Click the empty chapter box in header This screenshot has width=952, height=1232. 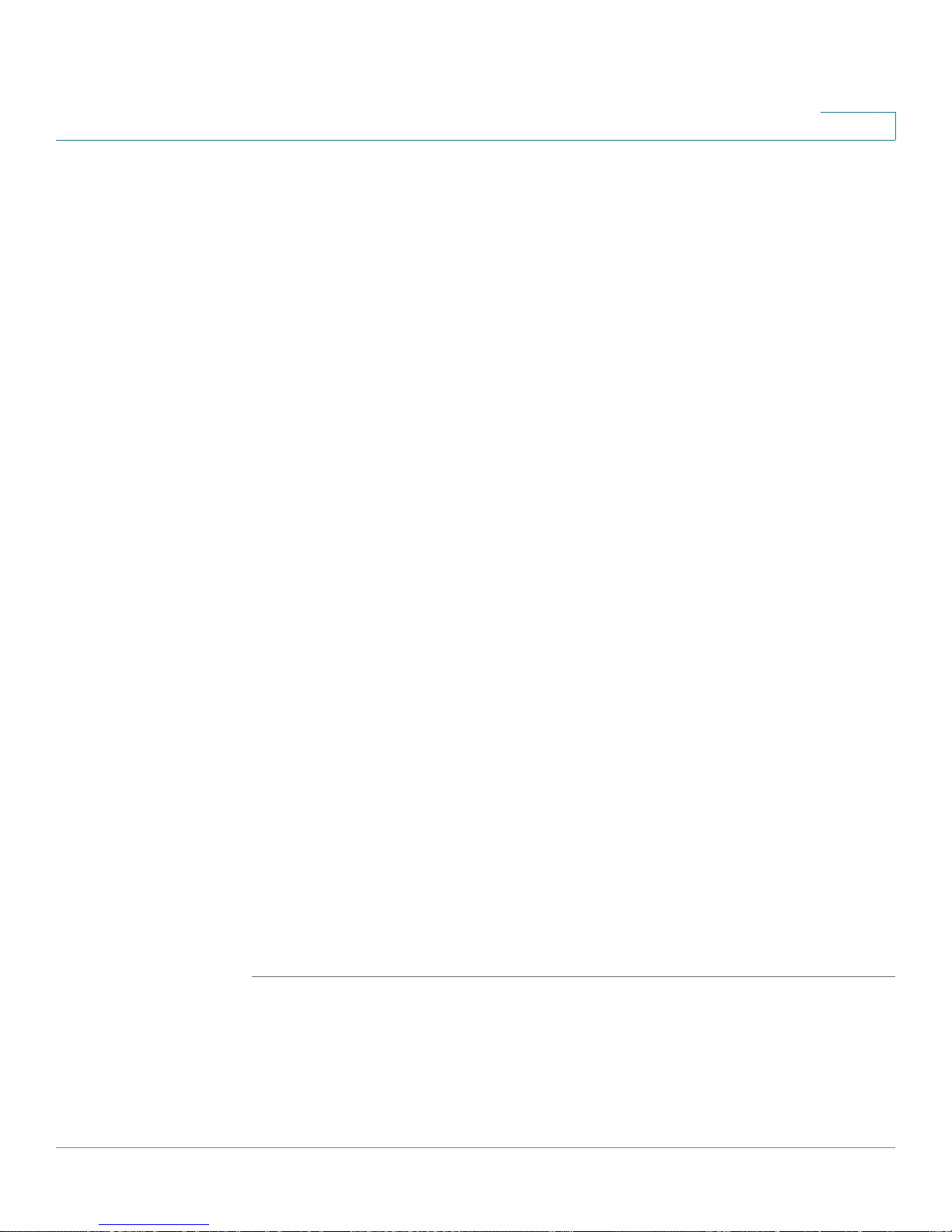(858, 127)
